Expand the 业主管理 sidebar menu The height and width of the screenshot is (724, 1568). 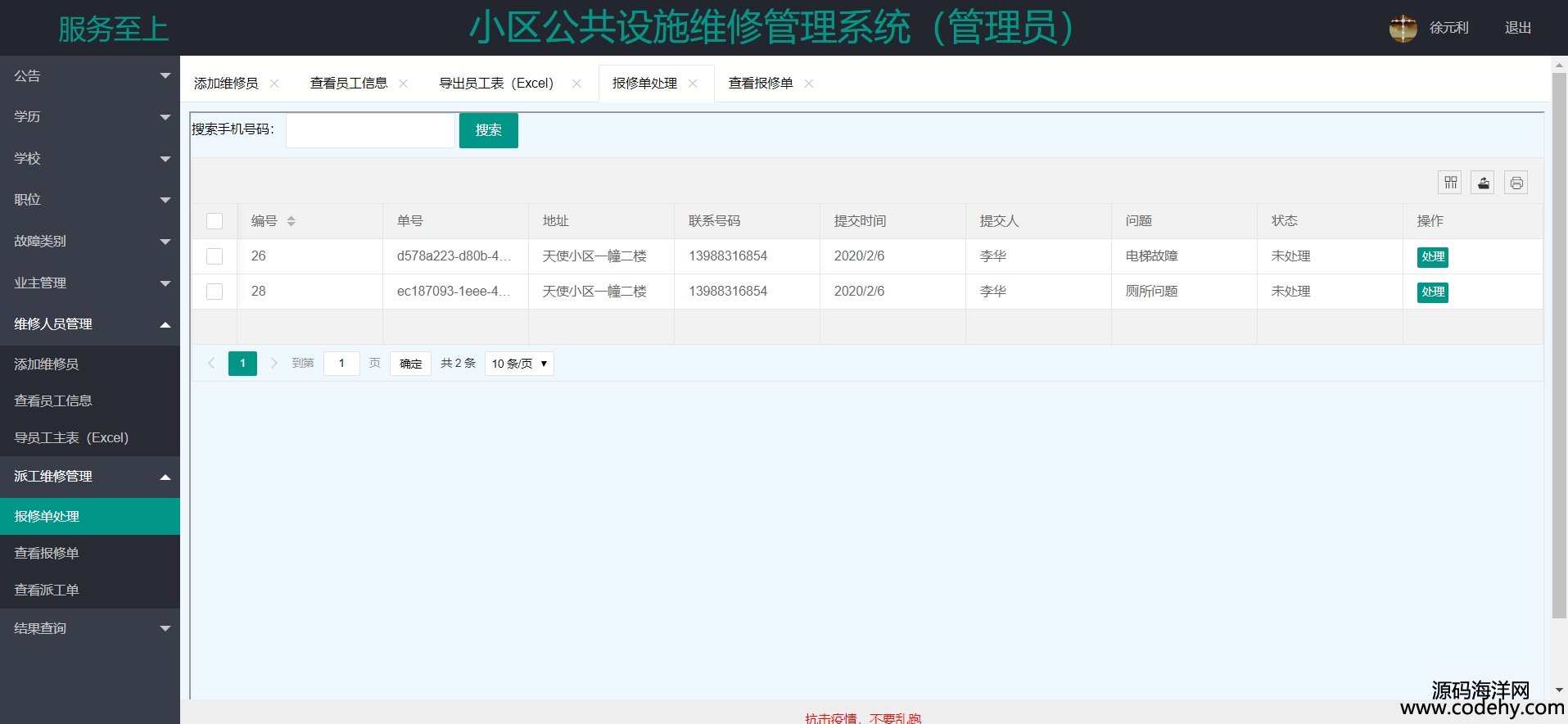(90, 283)
